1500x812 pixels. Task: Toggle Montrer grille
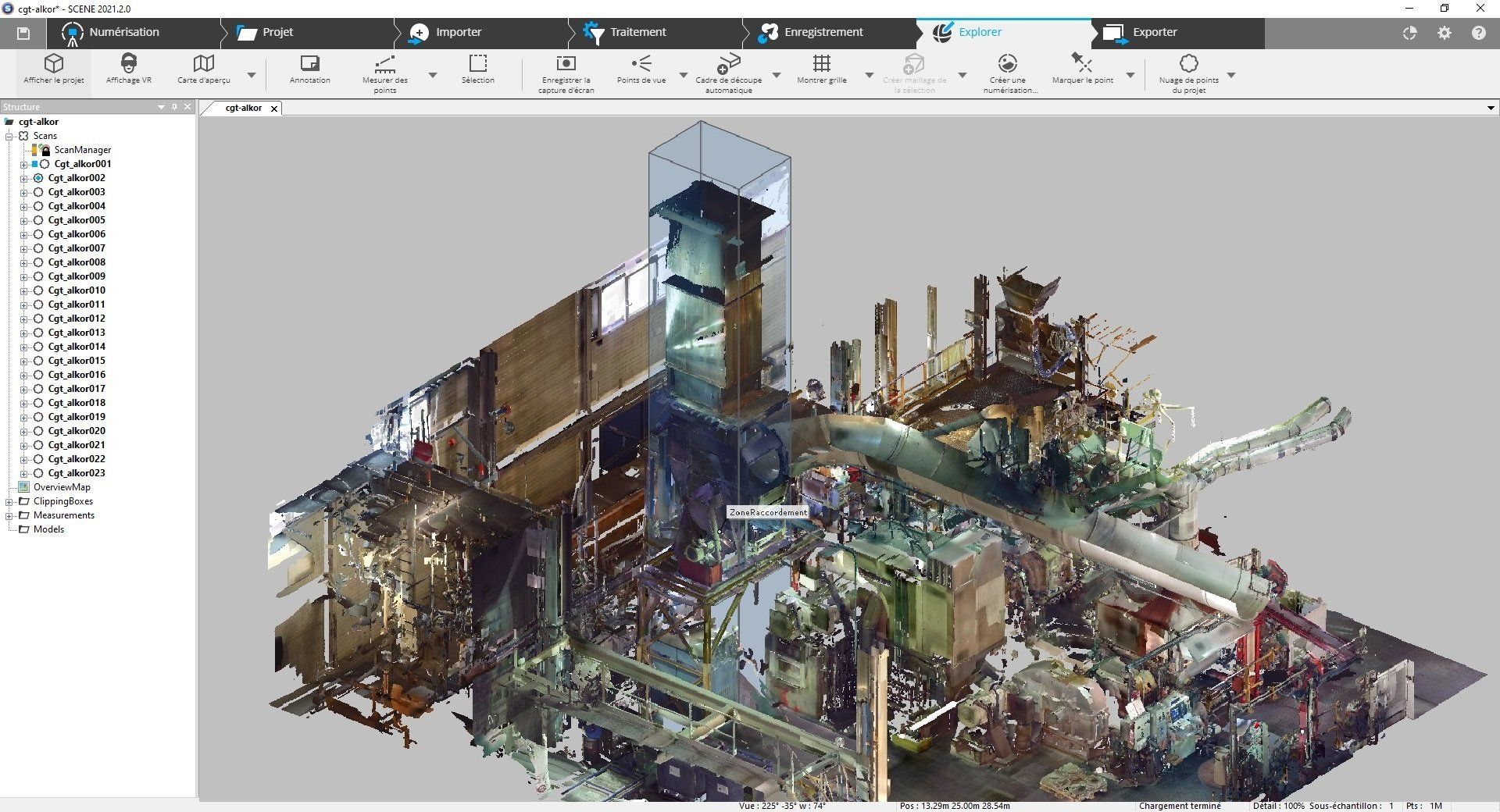pos(821,69)
